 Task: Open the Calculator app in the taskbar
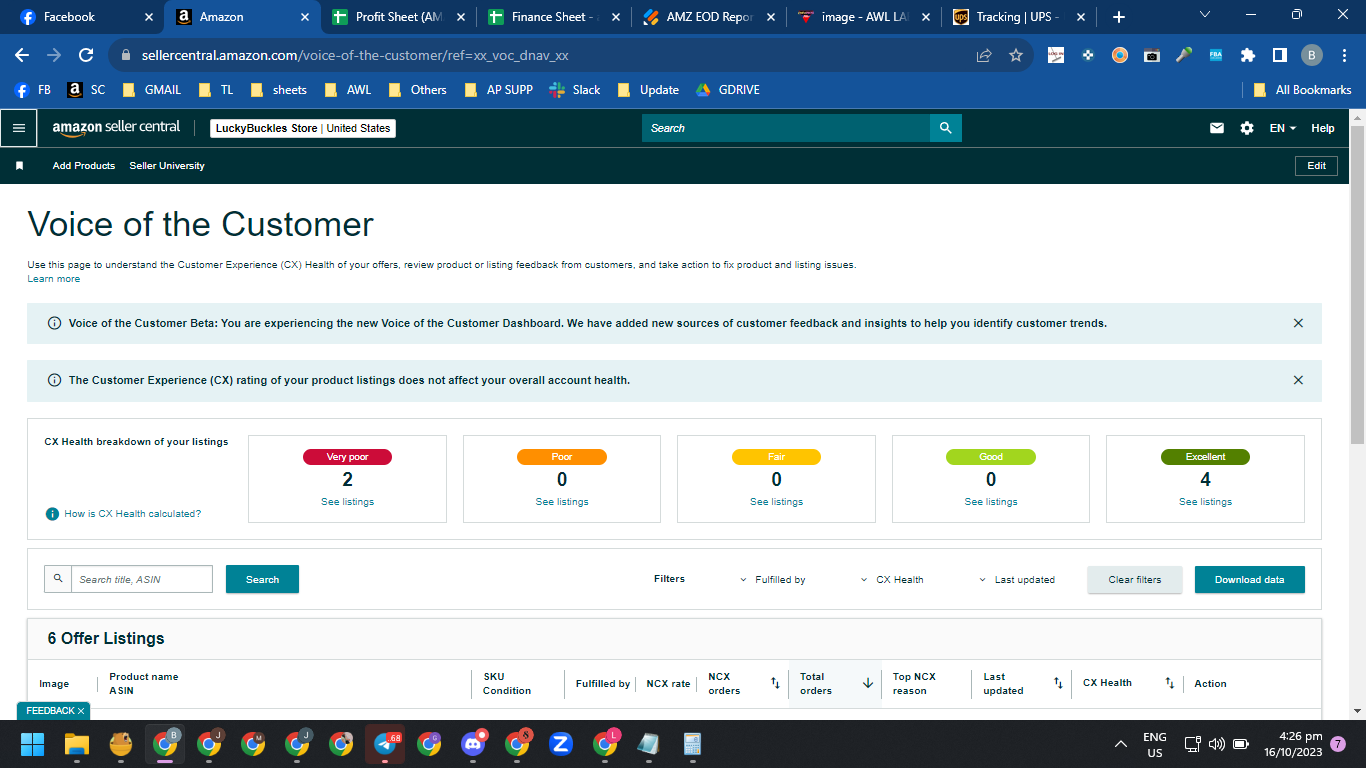point(691,744)
